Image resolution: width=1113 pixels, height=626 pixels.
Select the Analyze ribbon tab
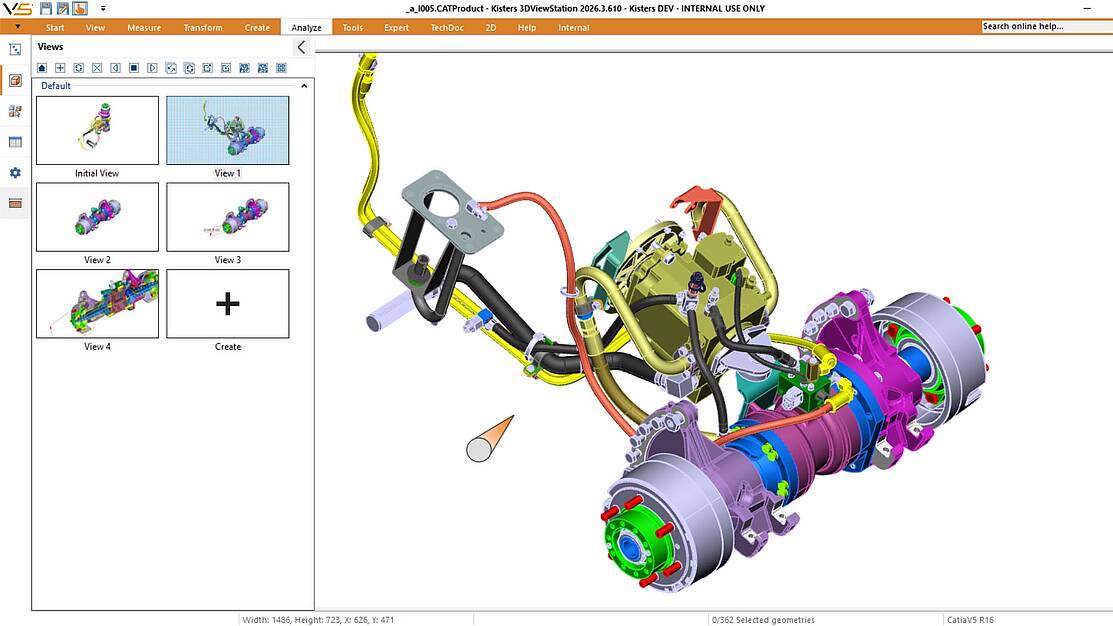click(307, 28)
